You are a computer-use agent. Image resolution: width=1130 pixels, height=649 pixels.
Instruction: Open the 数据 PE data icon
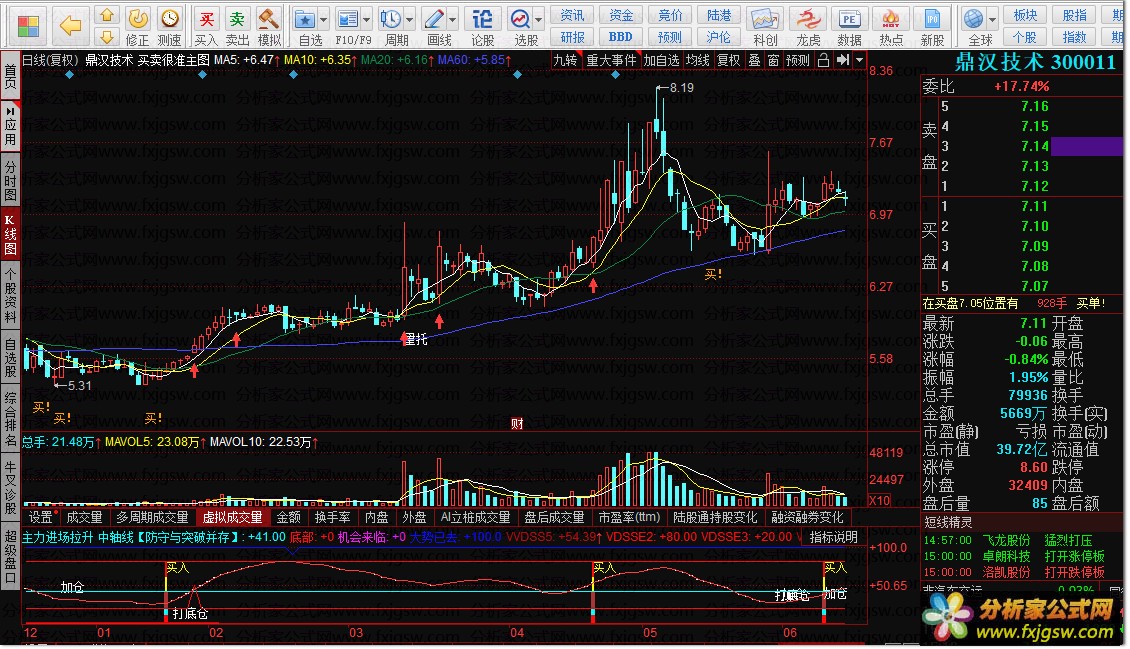pyautogui.click(x=849, y=19)
